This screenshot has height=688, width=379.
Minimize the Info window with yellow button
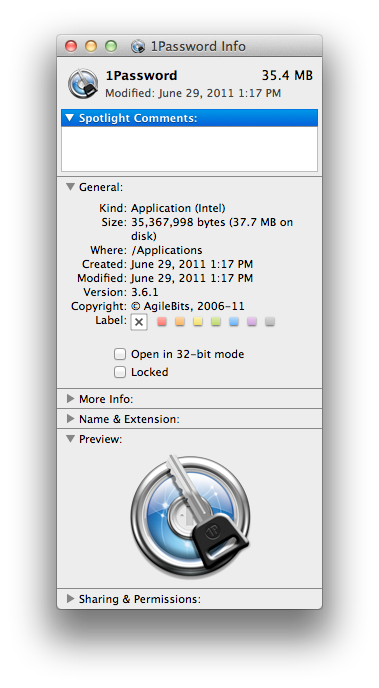tap(91, 46)
